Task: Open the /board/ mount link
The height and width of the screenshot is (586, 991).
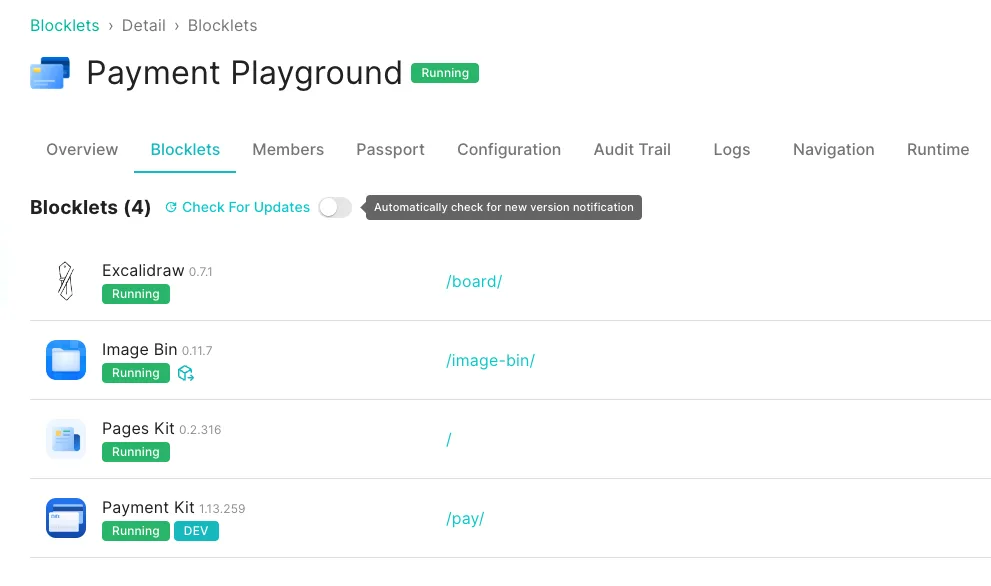Action: click(474, 281)
